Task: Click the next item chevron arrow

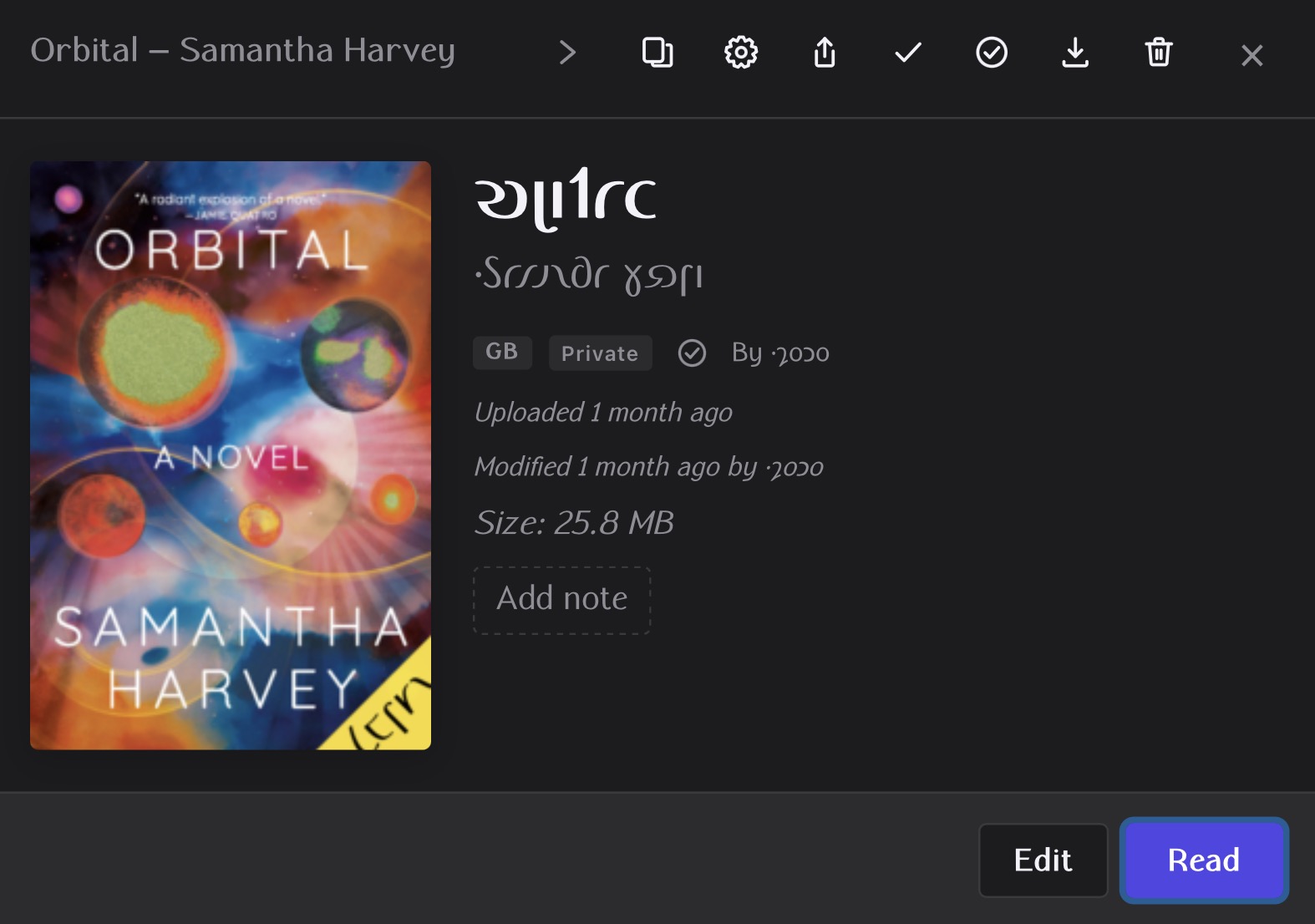Action: (567, 53)
